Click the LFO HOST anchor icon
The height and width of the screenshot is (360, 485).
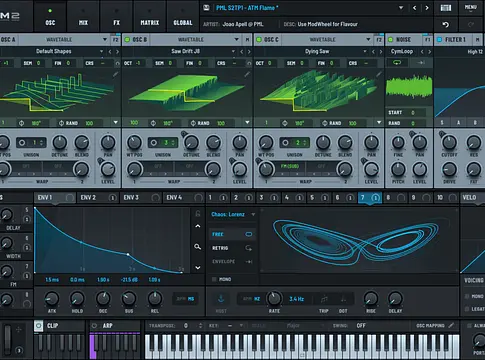221,299
